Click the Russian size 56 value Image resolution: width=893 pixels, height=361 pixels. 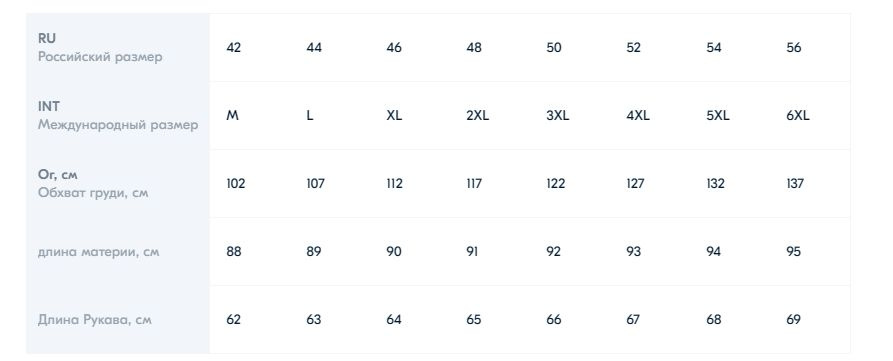(x=793, y=48)
